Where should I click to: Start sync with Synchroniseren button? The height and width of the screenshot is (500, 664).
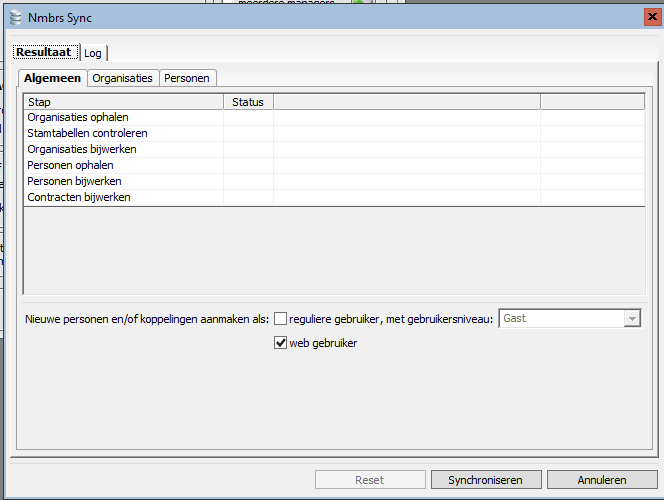(486, 480)
